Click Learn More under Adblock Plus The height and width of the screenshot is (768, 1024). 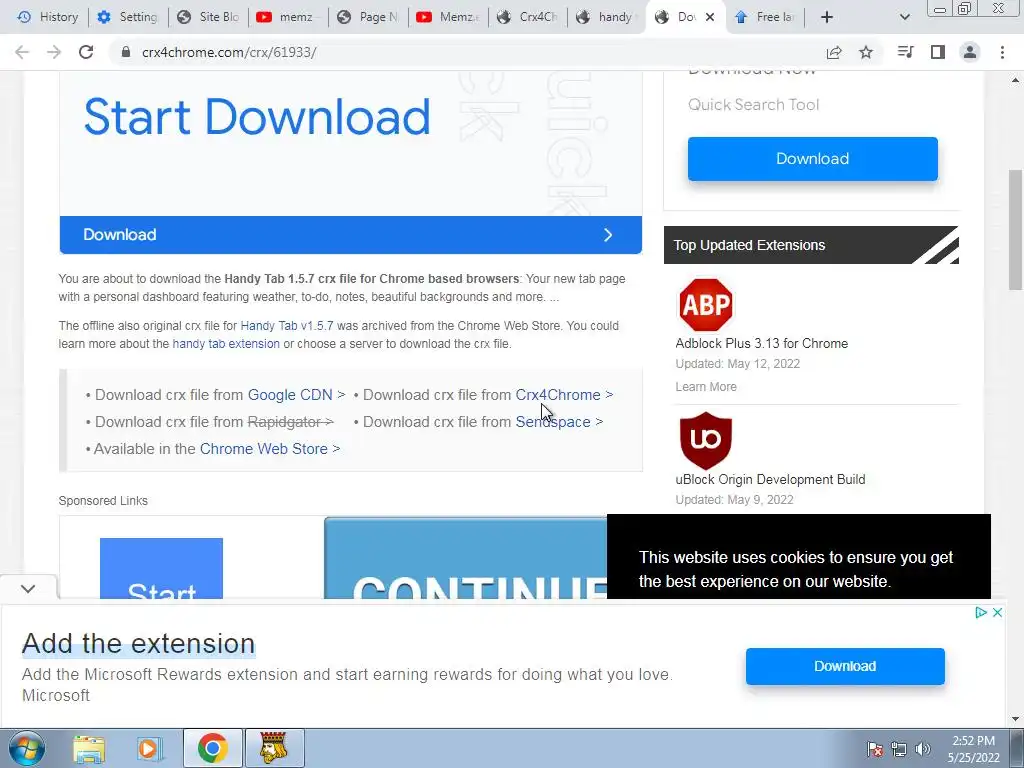(x=706, y=387)
